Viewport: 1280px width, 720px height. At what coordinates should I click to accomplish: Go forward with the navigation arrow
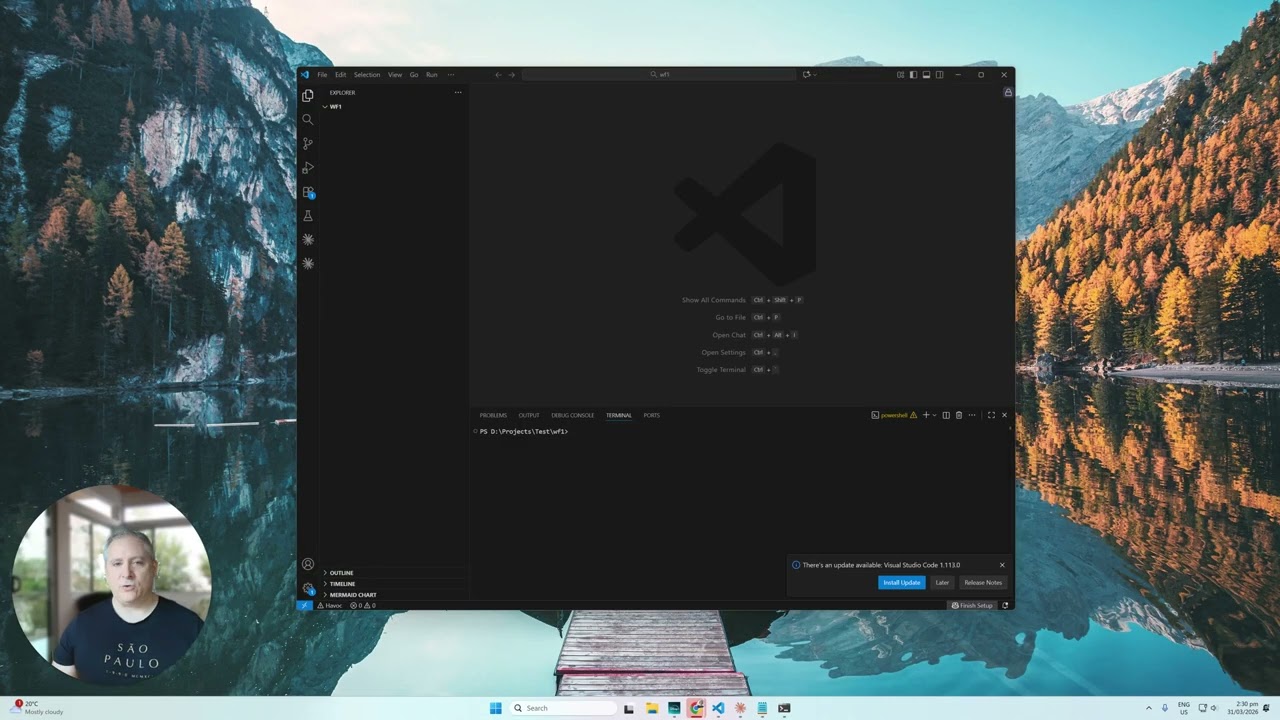point(512,74)
